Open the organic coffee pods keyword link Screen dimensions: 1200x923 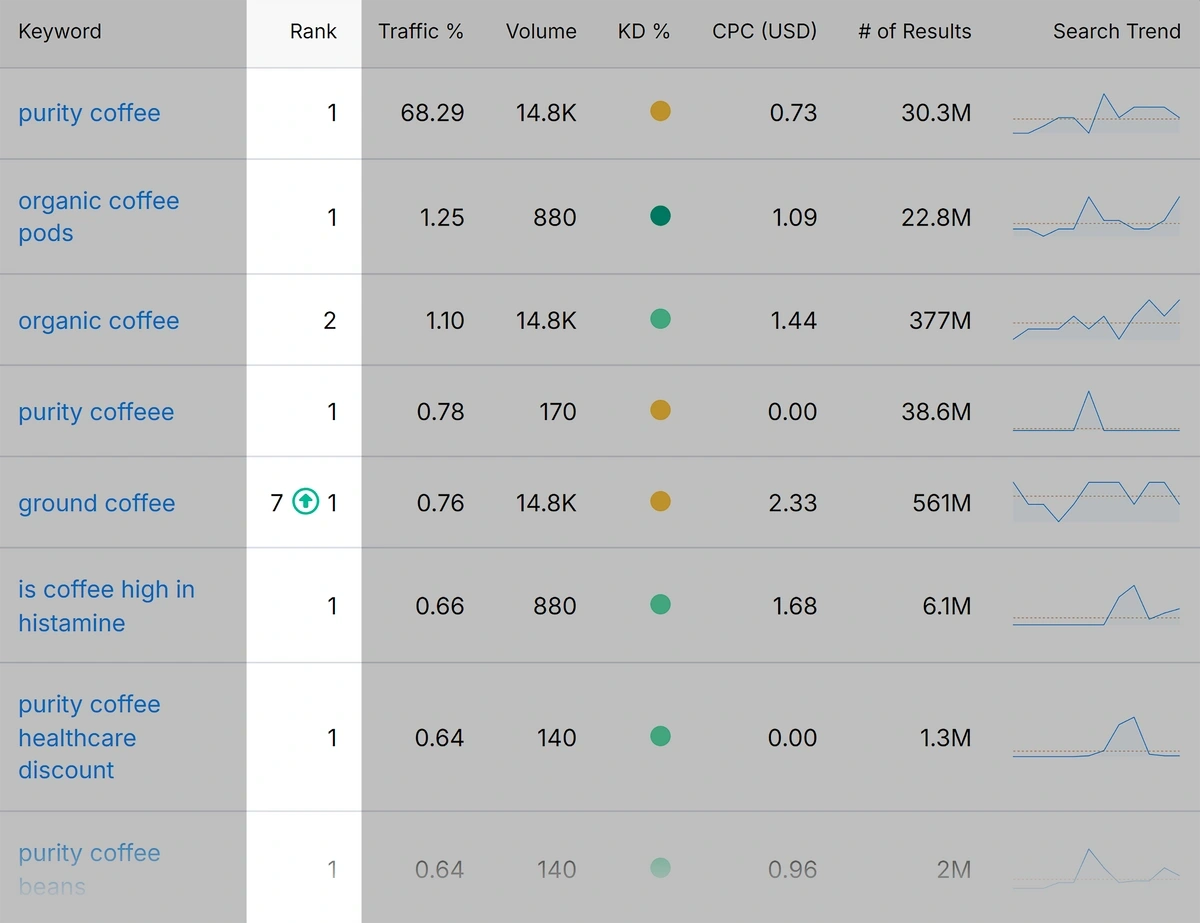click(98, 217)
